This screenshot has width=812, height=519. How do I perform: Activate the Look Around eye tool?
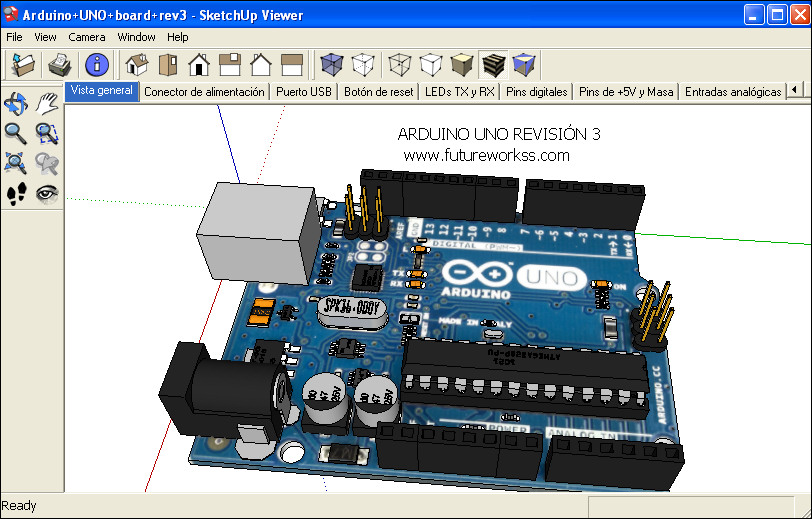(47, 194)
